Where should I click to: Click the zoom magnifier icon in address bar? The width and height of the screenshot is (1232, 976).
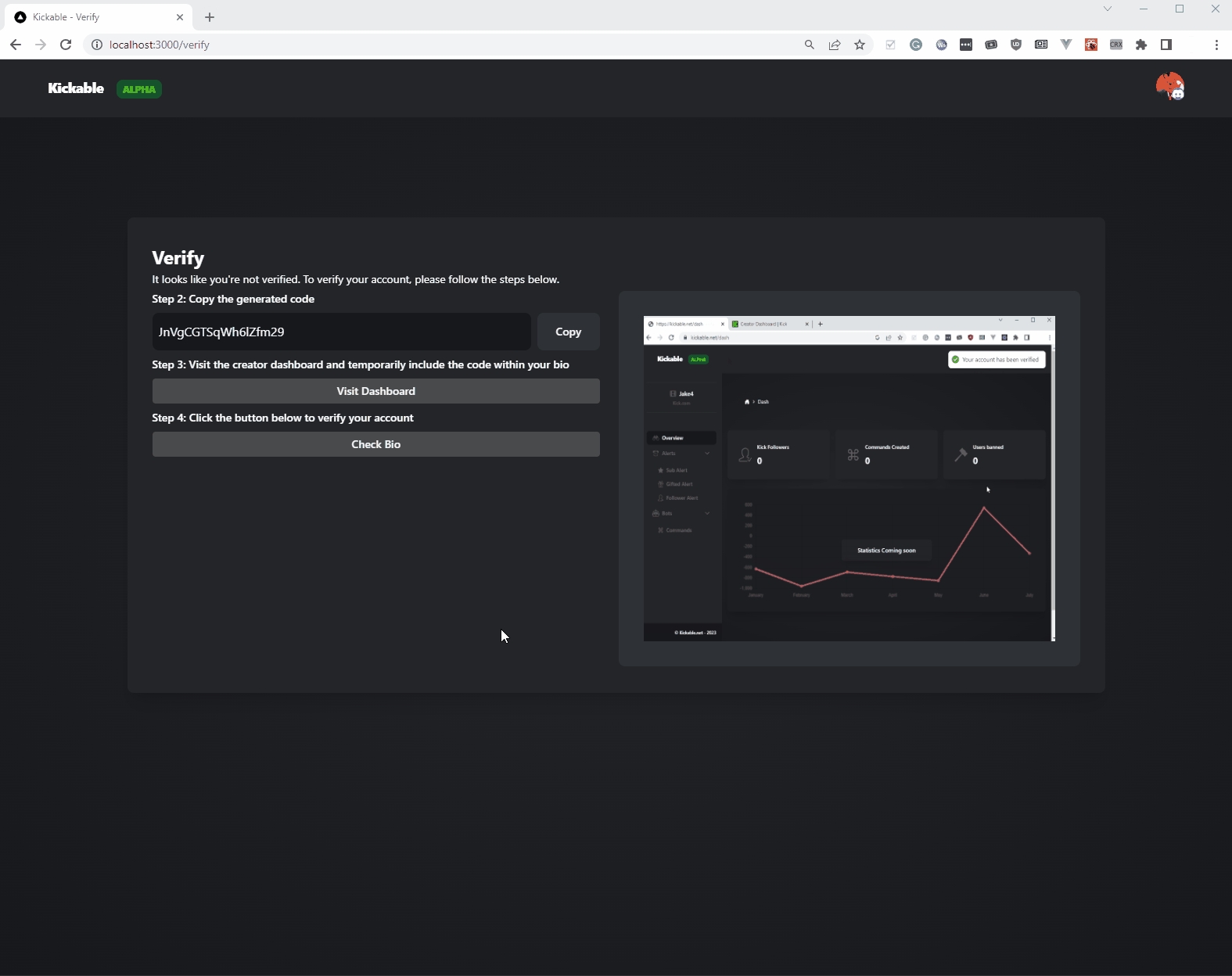(x=810, y=45)
